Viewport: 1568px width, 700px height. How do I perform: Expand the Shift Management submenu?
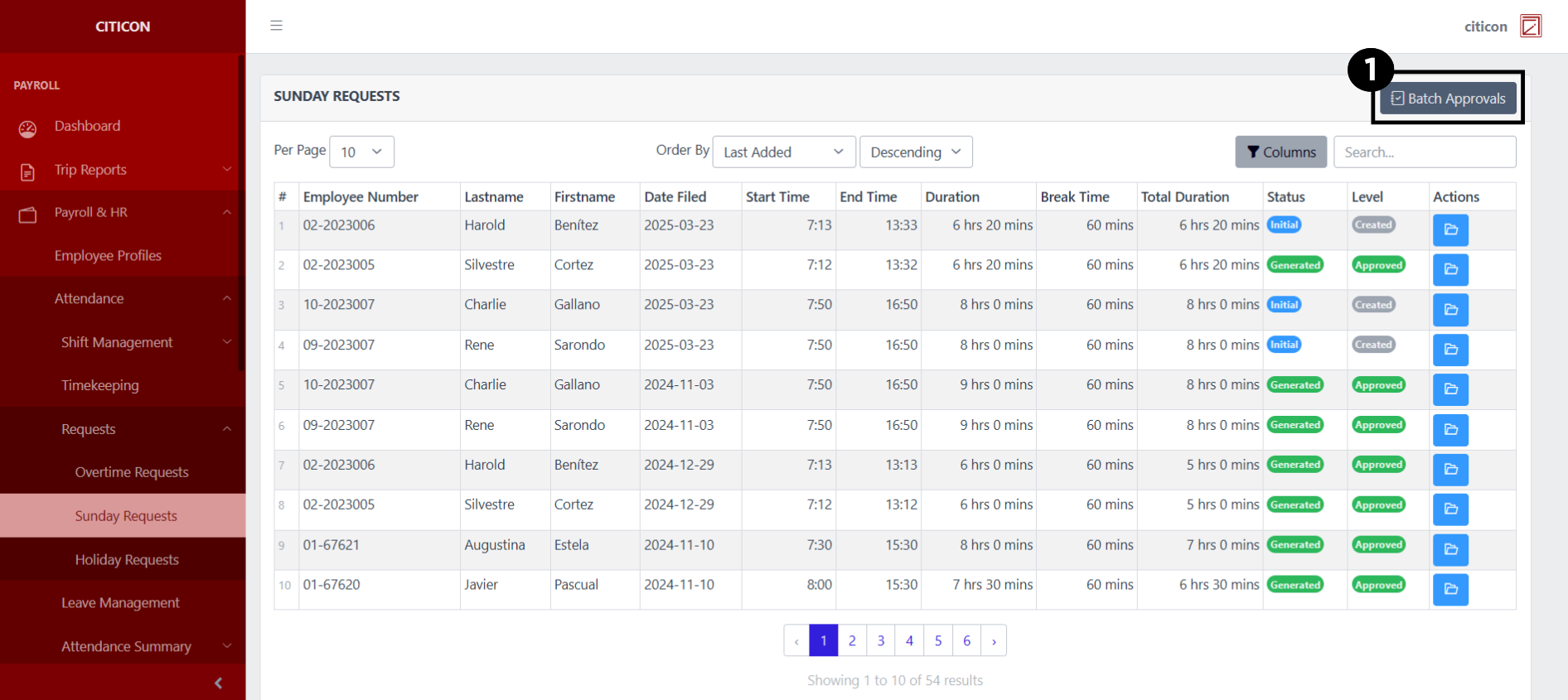click(x=226, y=342)
